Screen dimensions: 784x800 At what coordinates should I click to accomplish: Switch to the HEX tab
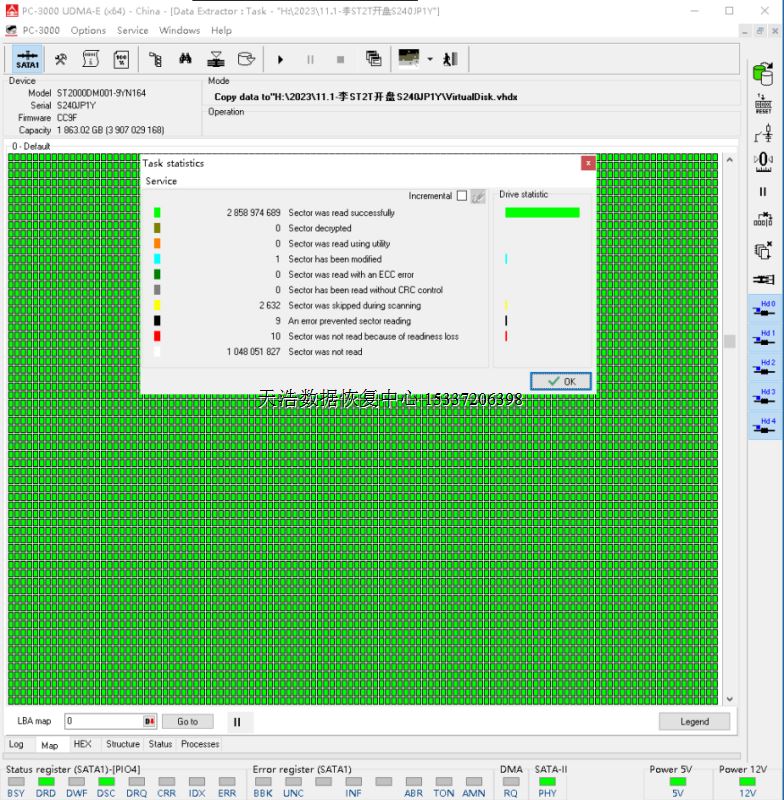pyautogui.click(x=83, y=744)
